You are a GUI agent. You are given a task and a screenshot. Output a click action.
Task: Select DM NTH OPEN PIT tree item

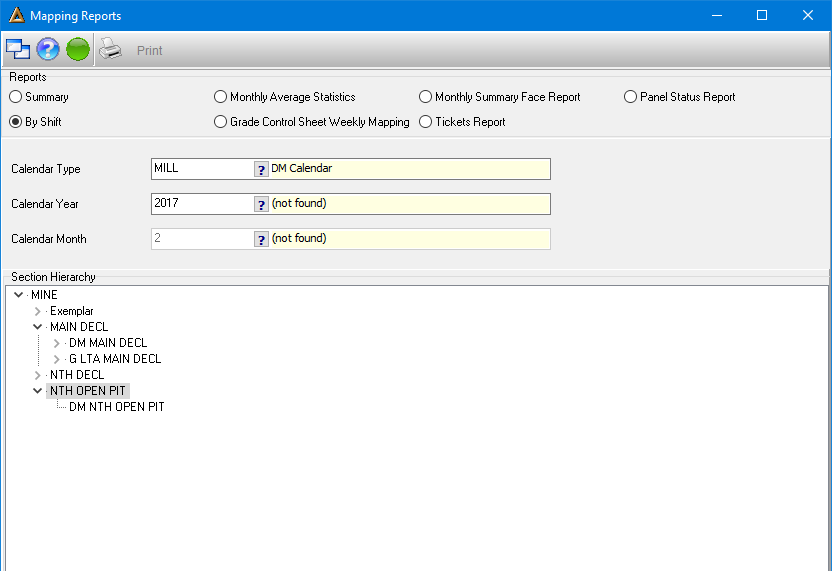117,406
